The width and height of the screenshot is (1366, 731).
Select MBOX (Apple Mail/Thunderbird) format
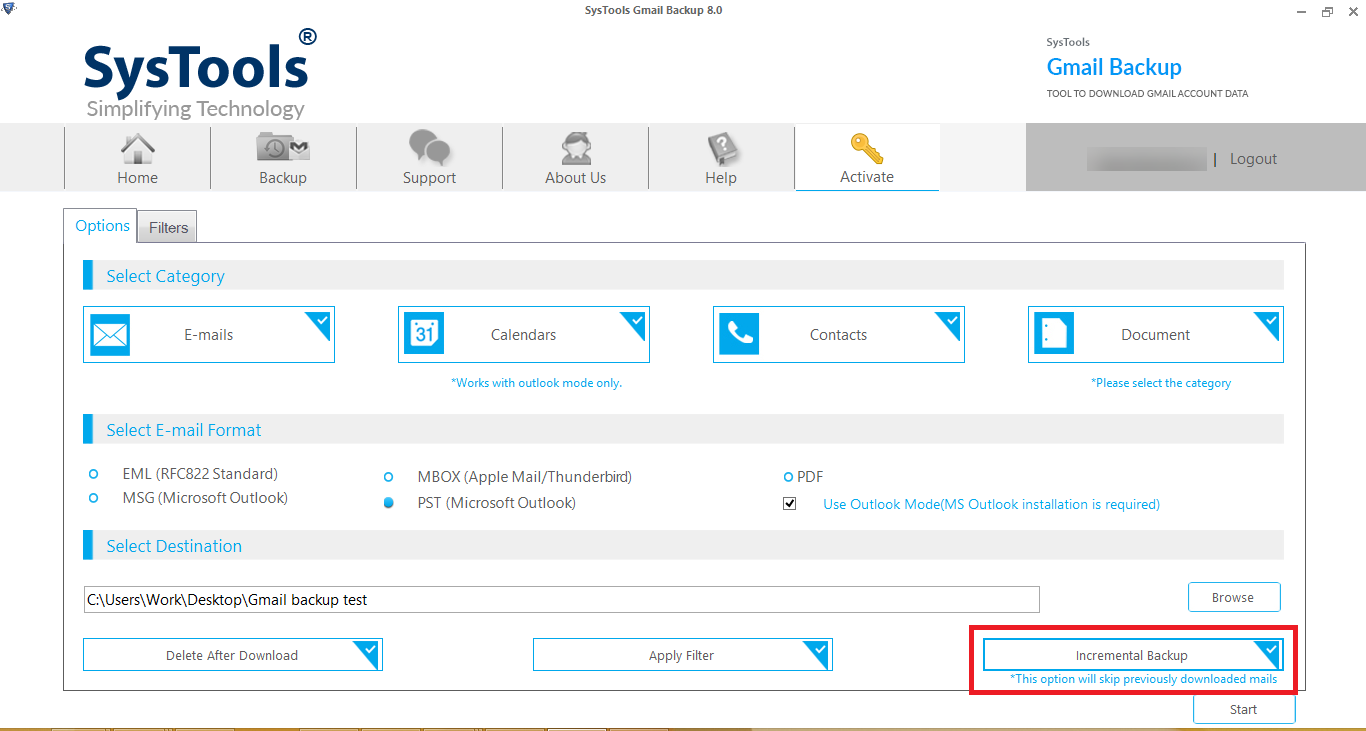click(x=388, y=477)
